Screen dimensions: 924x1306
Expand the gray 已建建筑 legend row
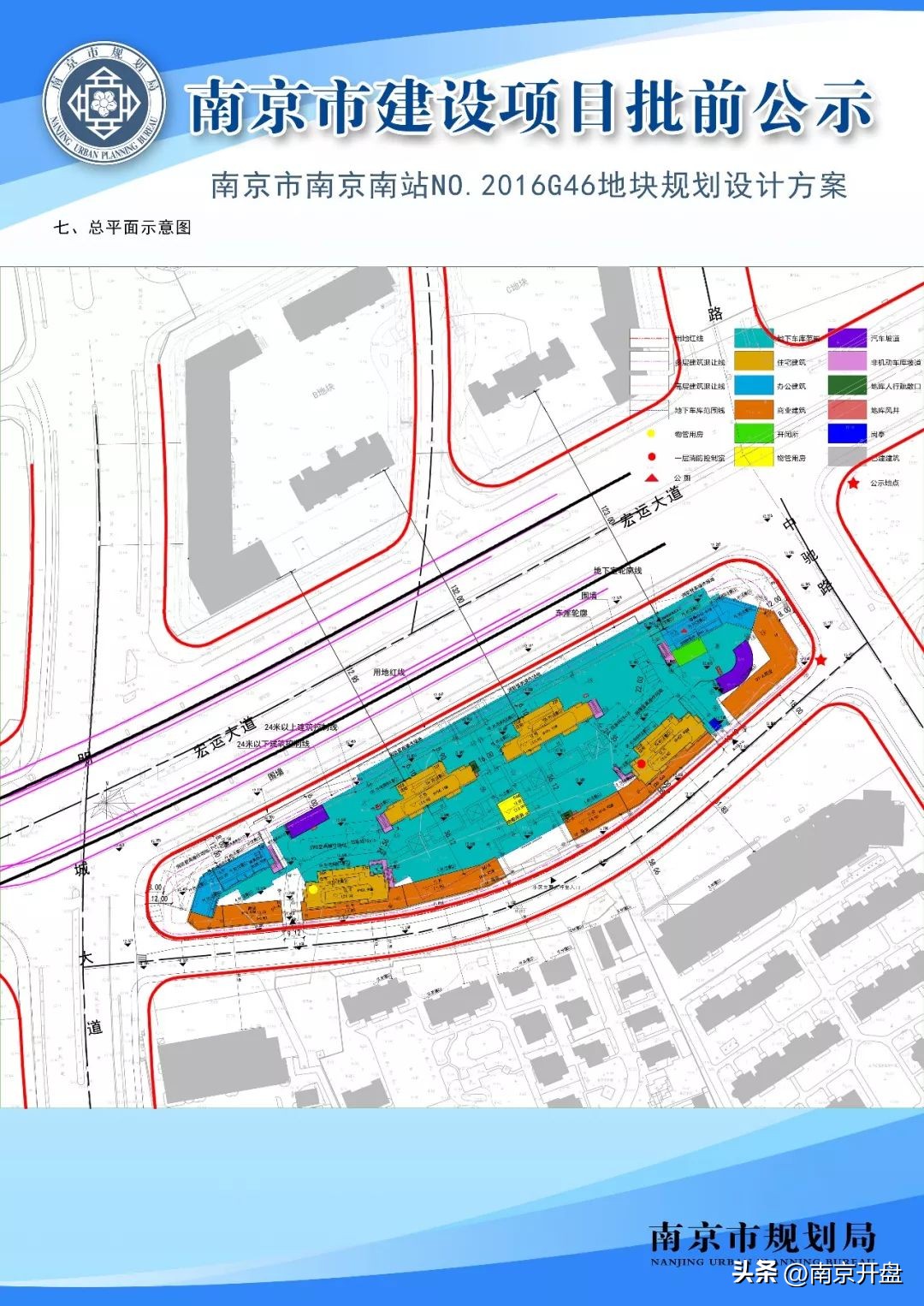(x=847, y=455)
